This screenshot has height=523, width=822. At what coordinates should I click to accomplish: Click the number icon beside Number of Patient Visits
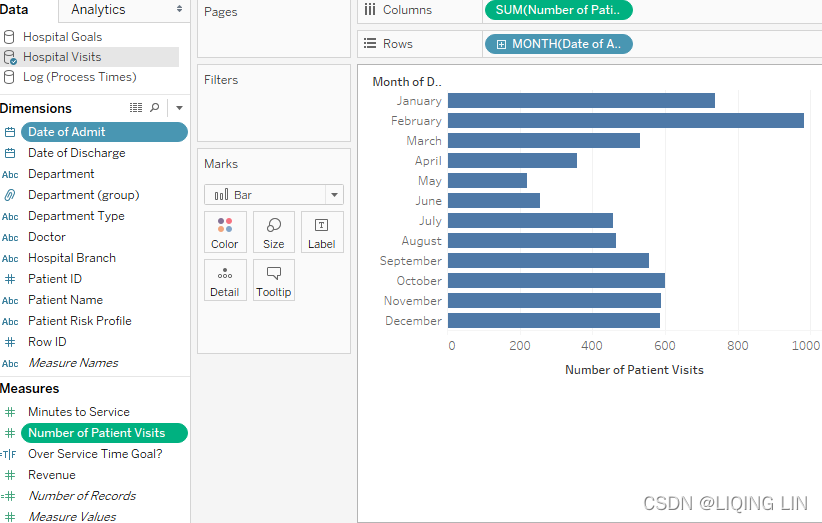click(10, 433)
